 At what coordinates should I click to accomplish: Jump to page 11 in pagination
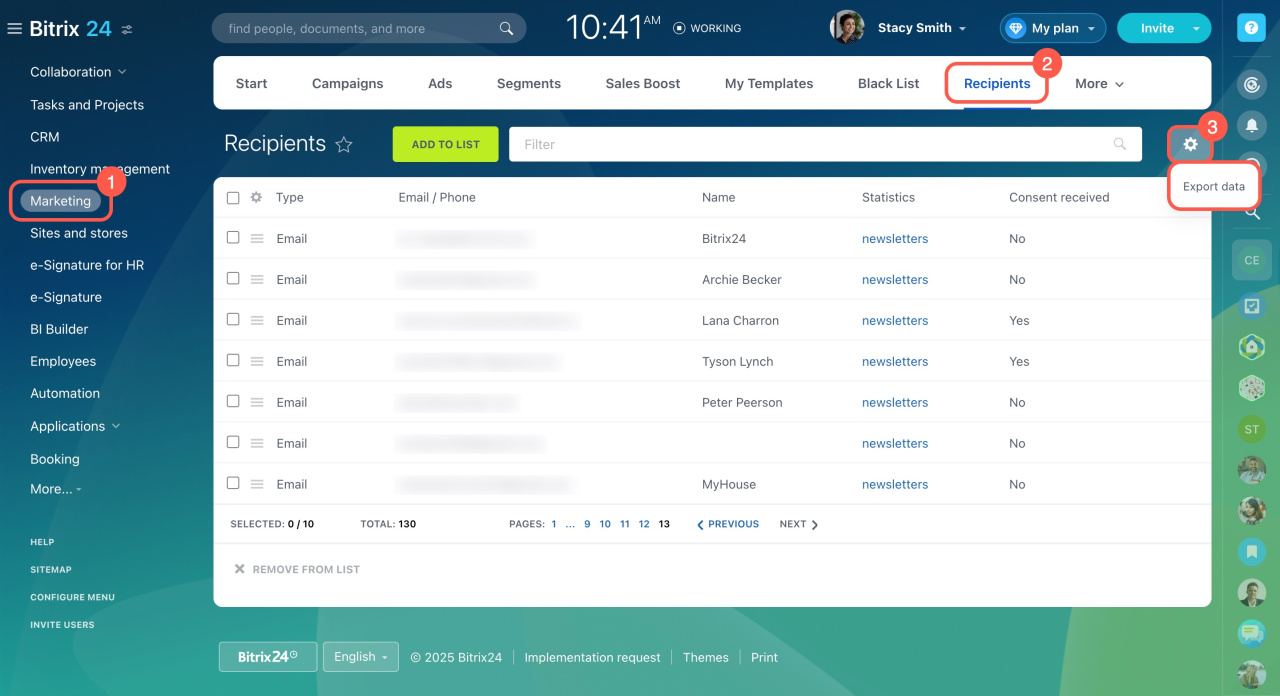[625, 524]
